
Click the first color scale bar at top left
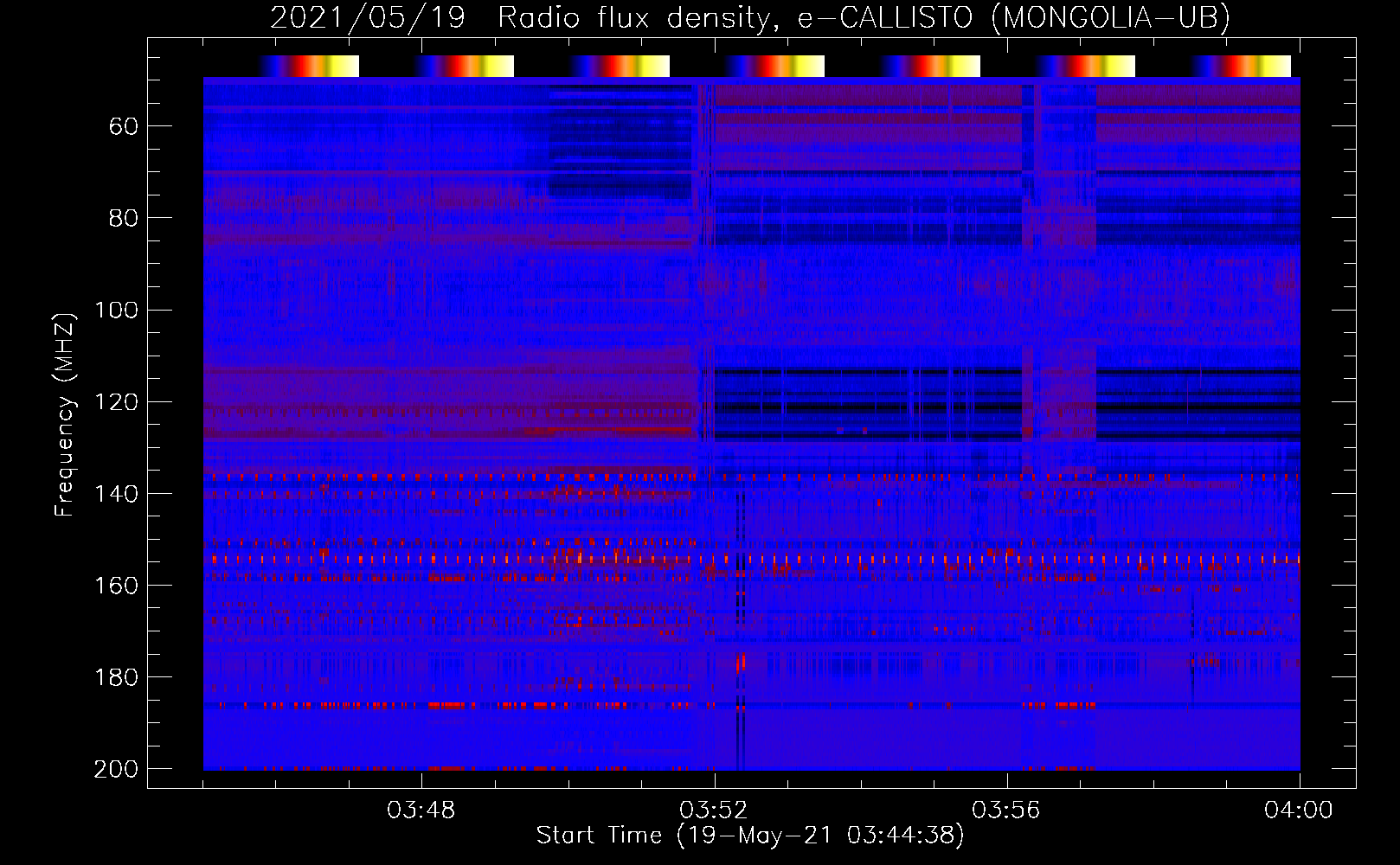coord(309,66)
